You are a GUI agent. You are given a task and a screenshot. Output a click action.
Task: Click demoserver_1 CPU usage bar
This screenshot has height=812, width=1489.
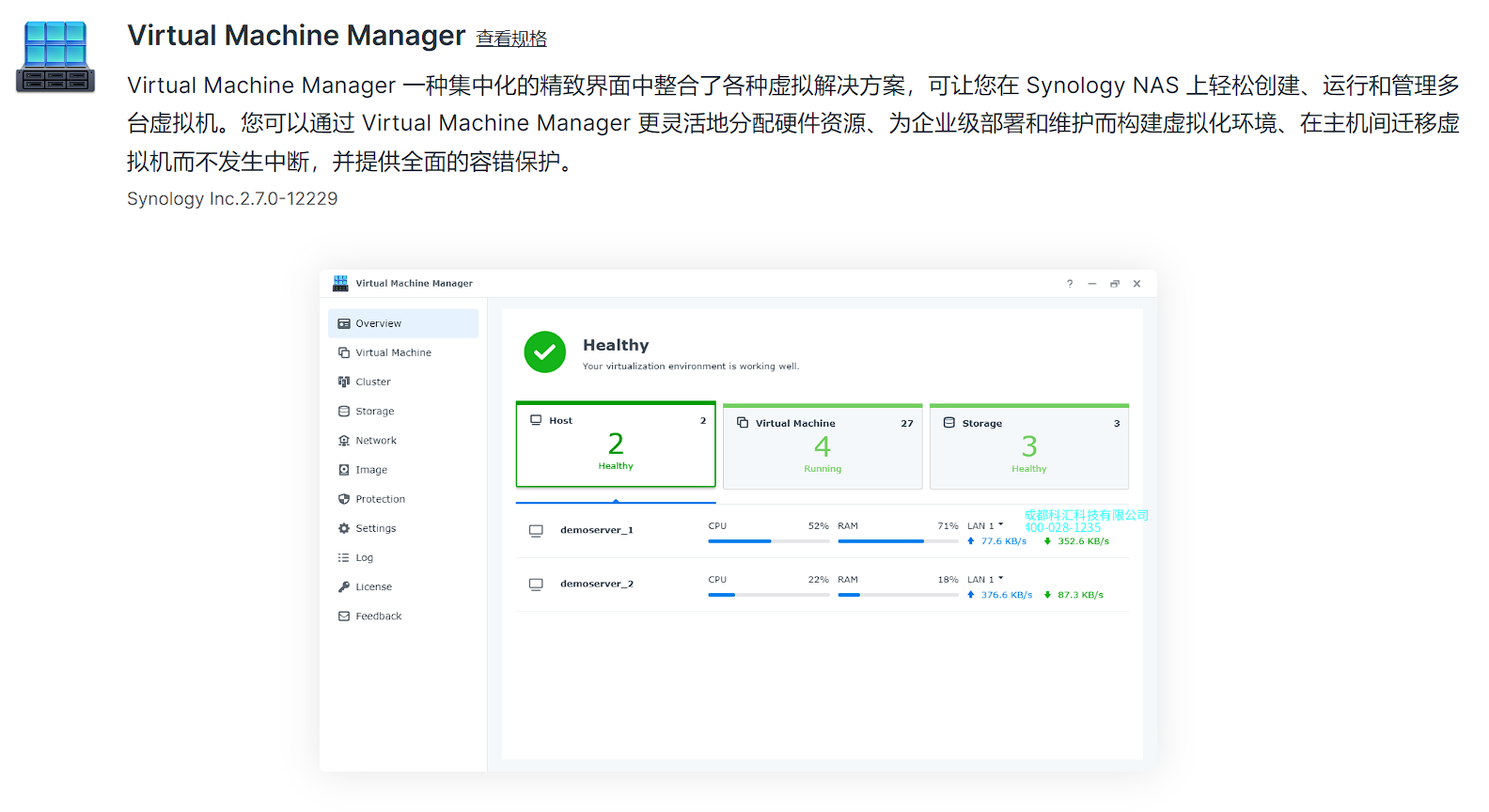(769, 541)
